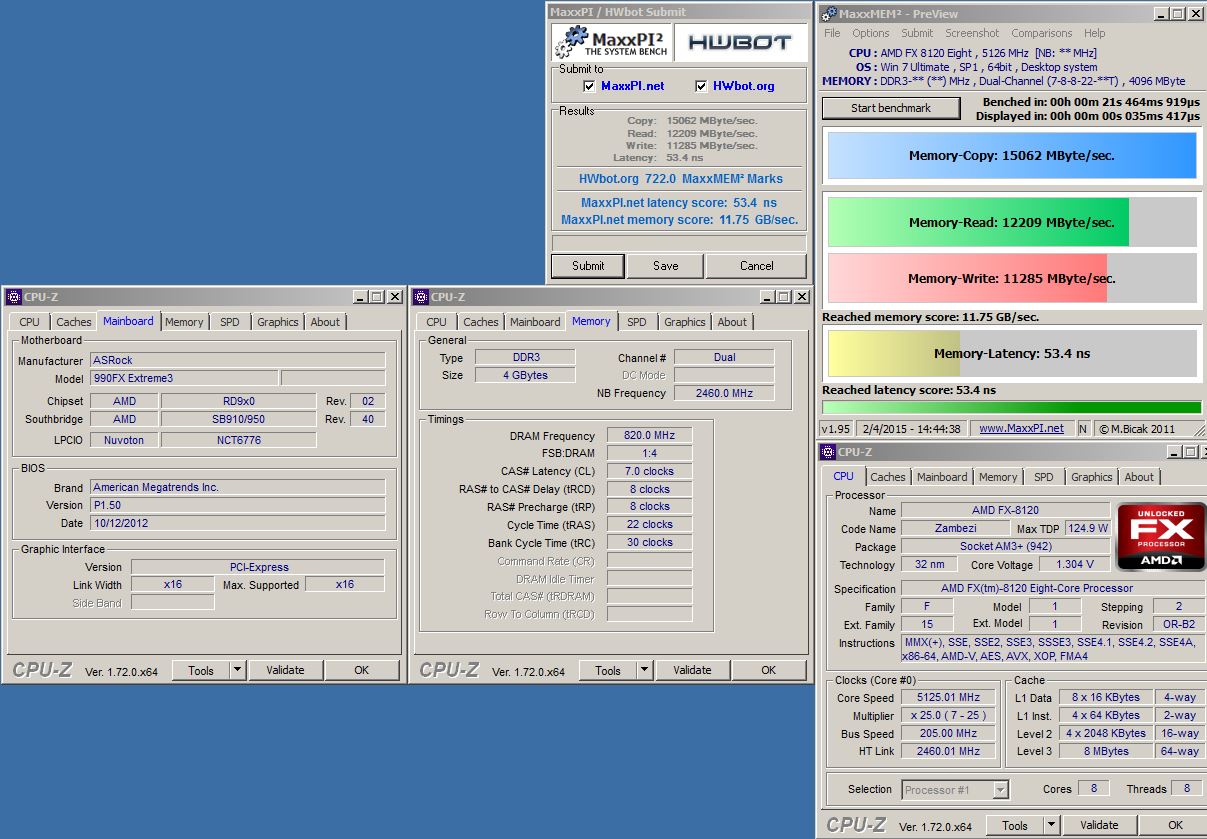Open the Options menu in MaxxMEM²

point(870,33)
